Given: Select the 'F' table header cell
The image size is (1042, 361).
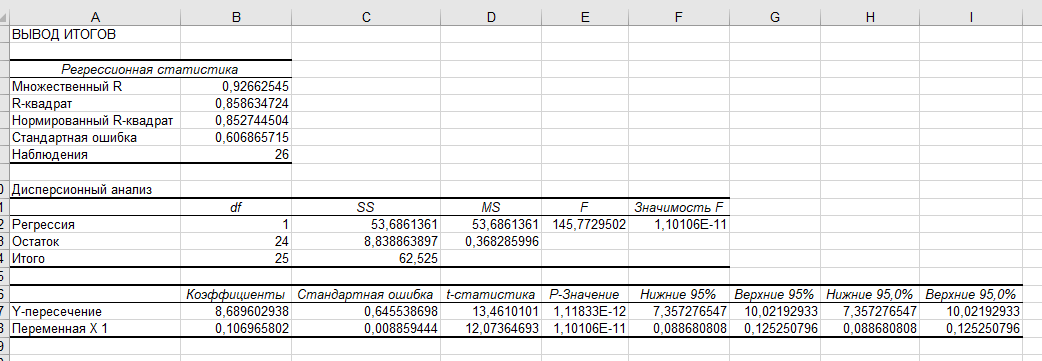Looking at the screenshot, I should click(x=585, y=207).
